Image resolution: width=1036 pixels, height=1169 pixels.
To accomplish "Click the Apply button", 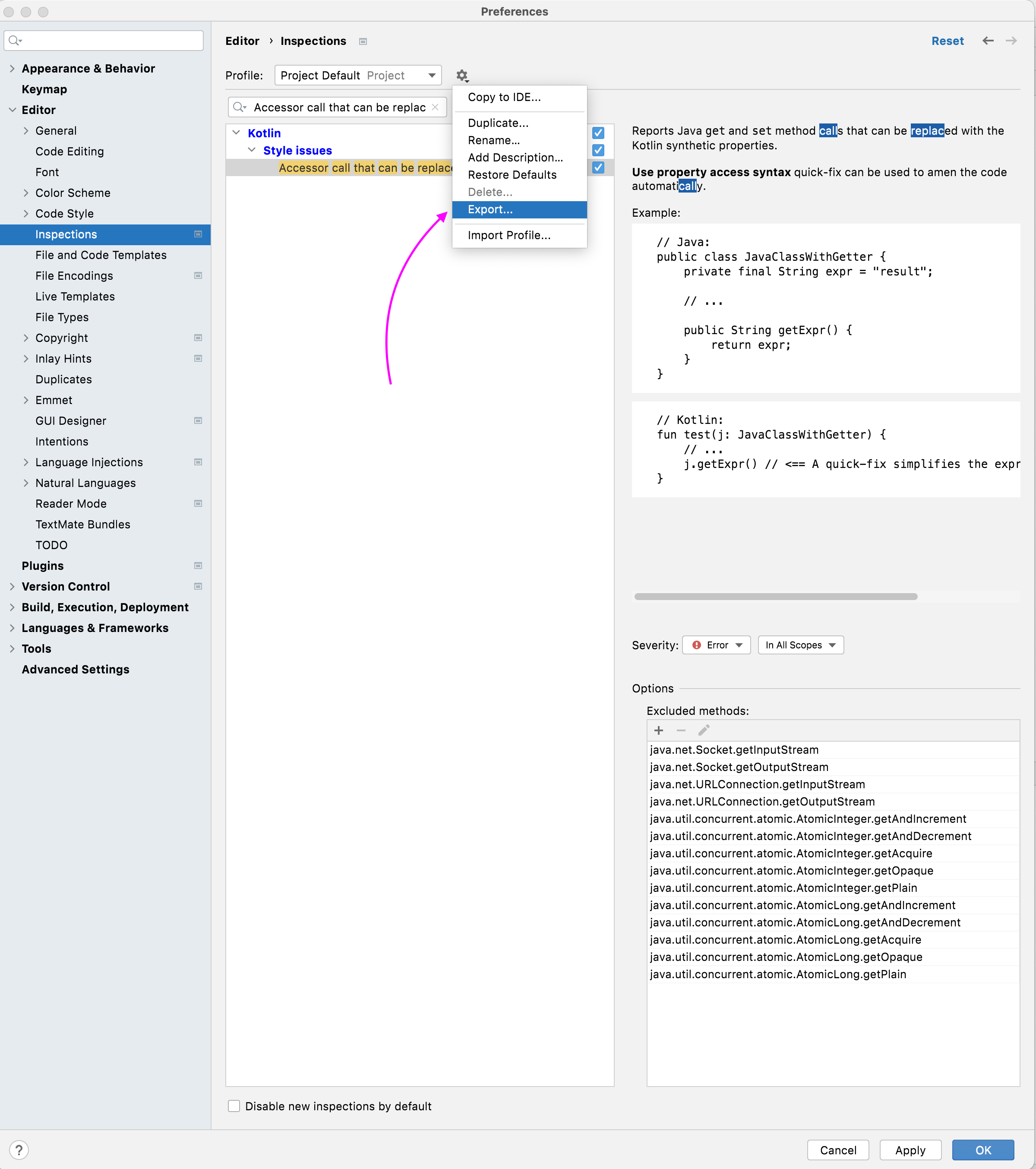I will [910, 1150].
